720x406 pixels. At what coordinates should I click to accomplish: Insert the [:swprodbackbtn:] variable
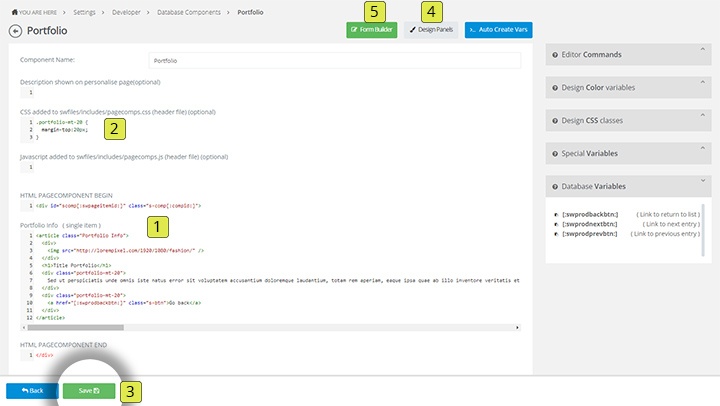pos(590,214)
